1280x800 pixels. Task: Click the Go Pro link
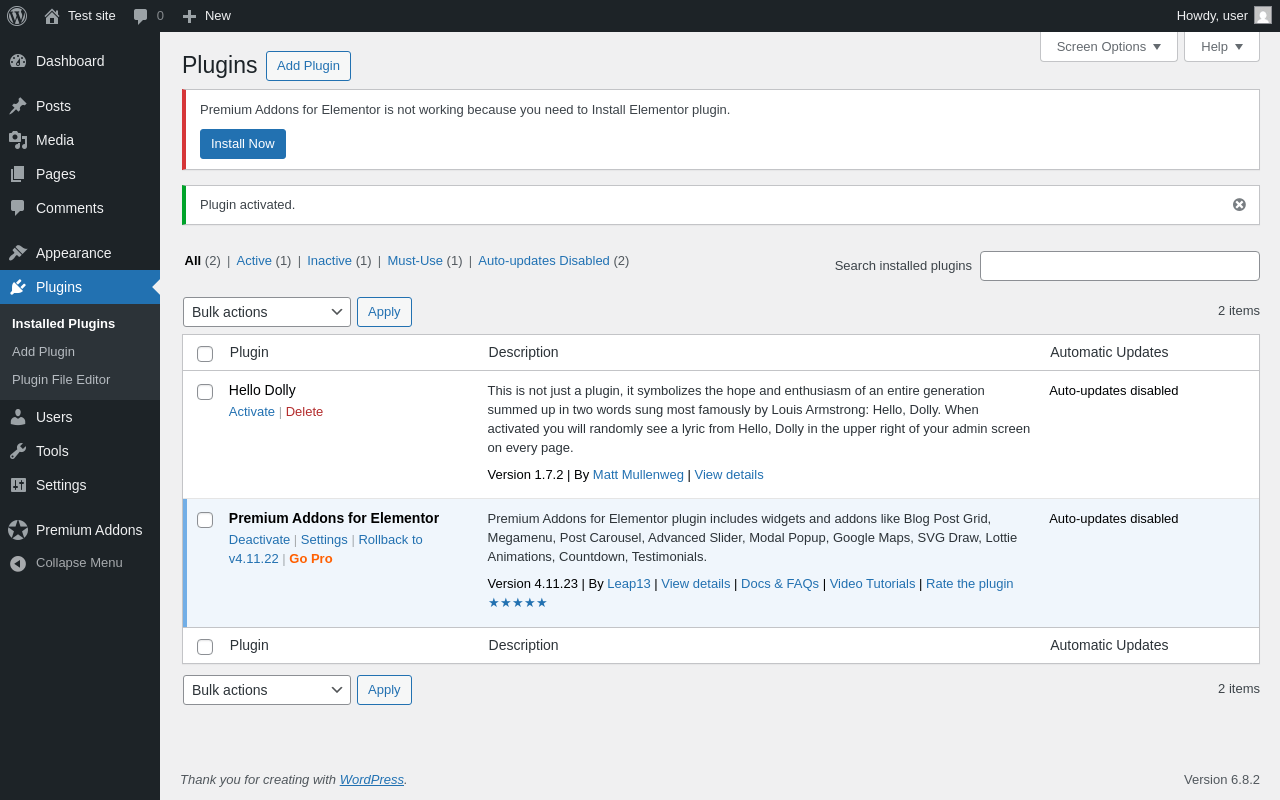(x=311, y=559)
